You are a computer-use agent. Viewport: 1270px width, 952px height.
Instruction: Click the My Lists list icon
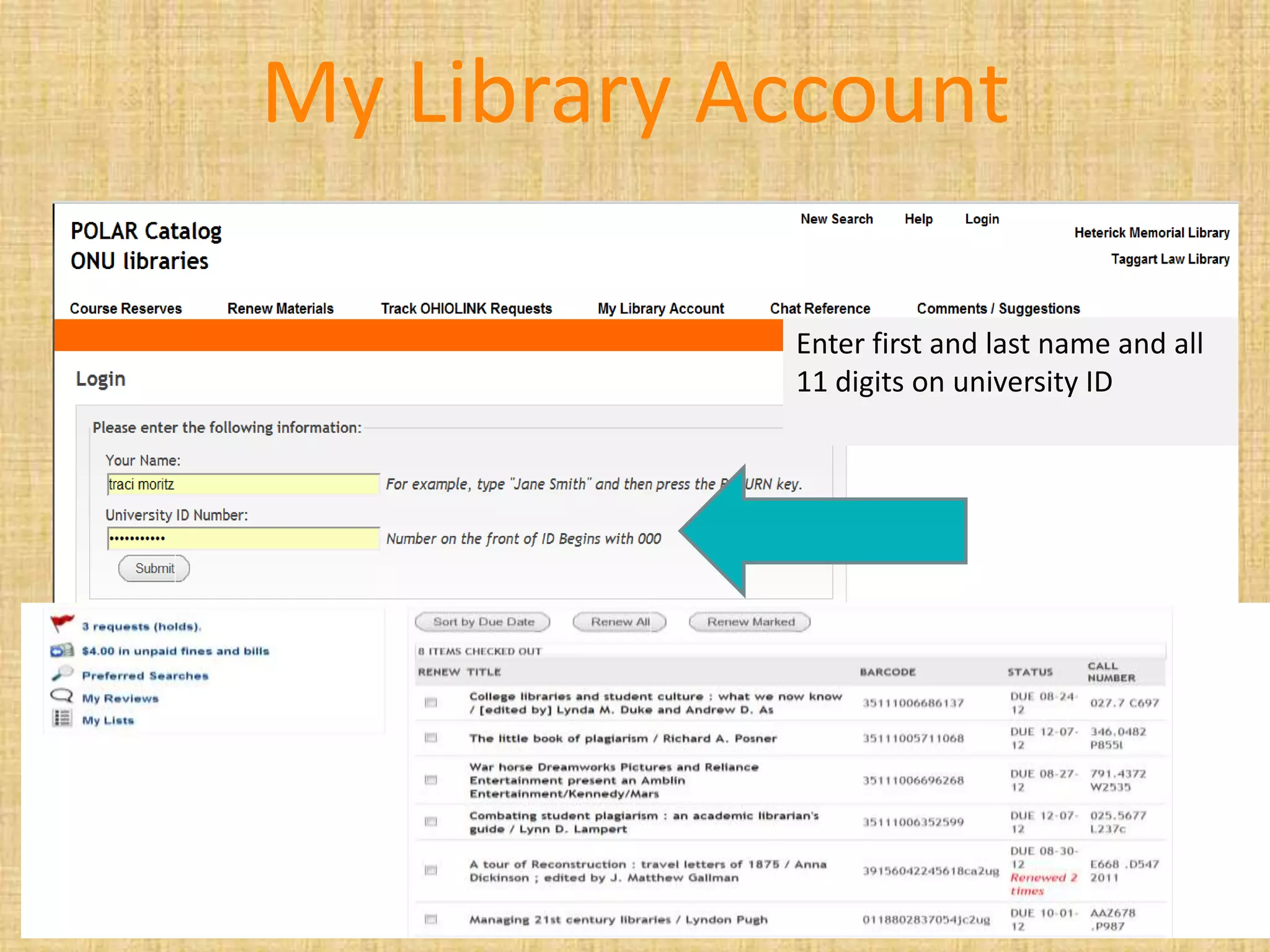(x=62, y=719)
